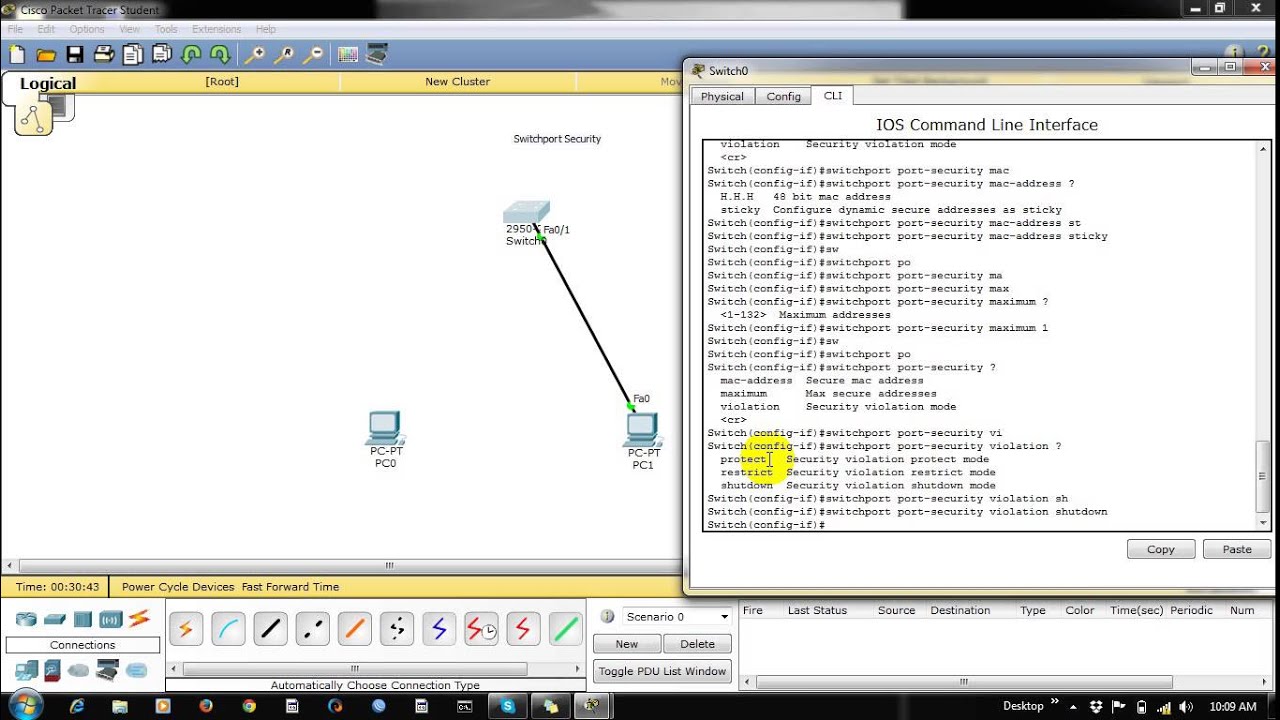Click the Paste button in CLI window
Viewport: 1280px width, 720px height.
click(1237, 549)
